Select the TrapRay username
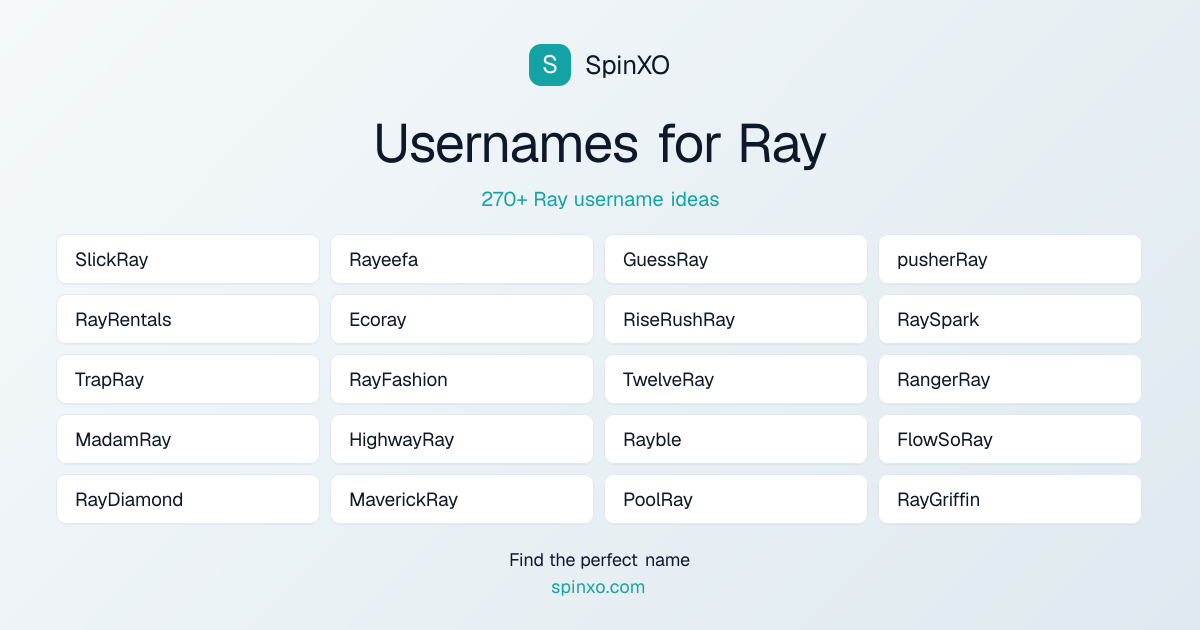The image size is (1200, 630). point(188,379)
